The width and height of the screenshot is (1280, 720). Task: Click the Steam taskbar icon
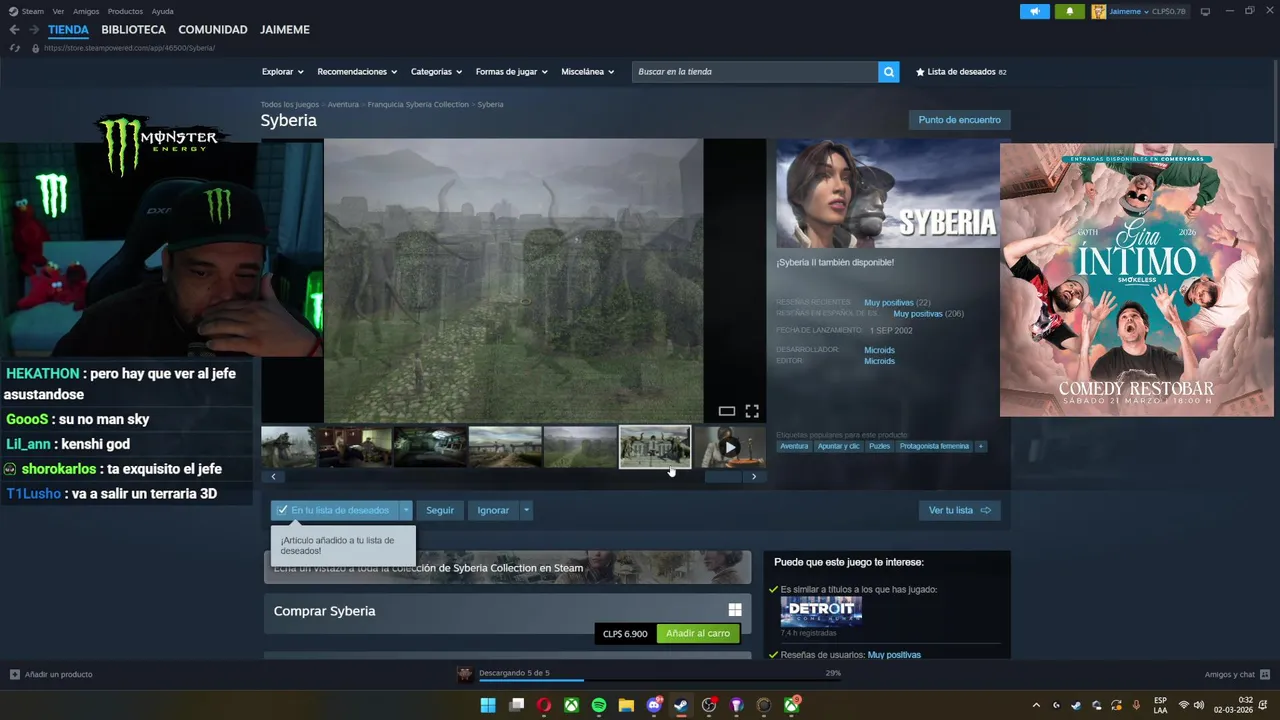(x=681, y=705)
